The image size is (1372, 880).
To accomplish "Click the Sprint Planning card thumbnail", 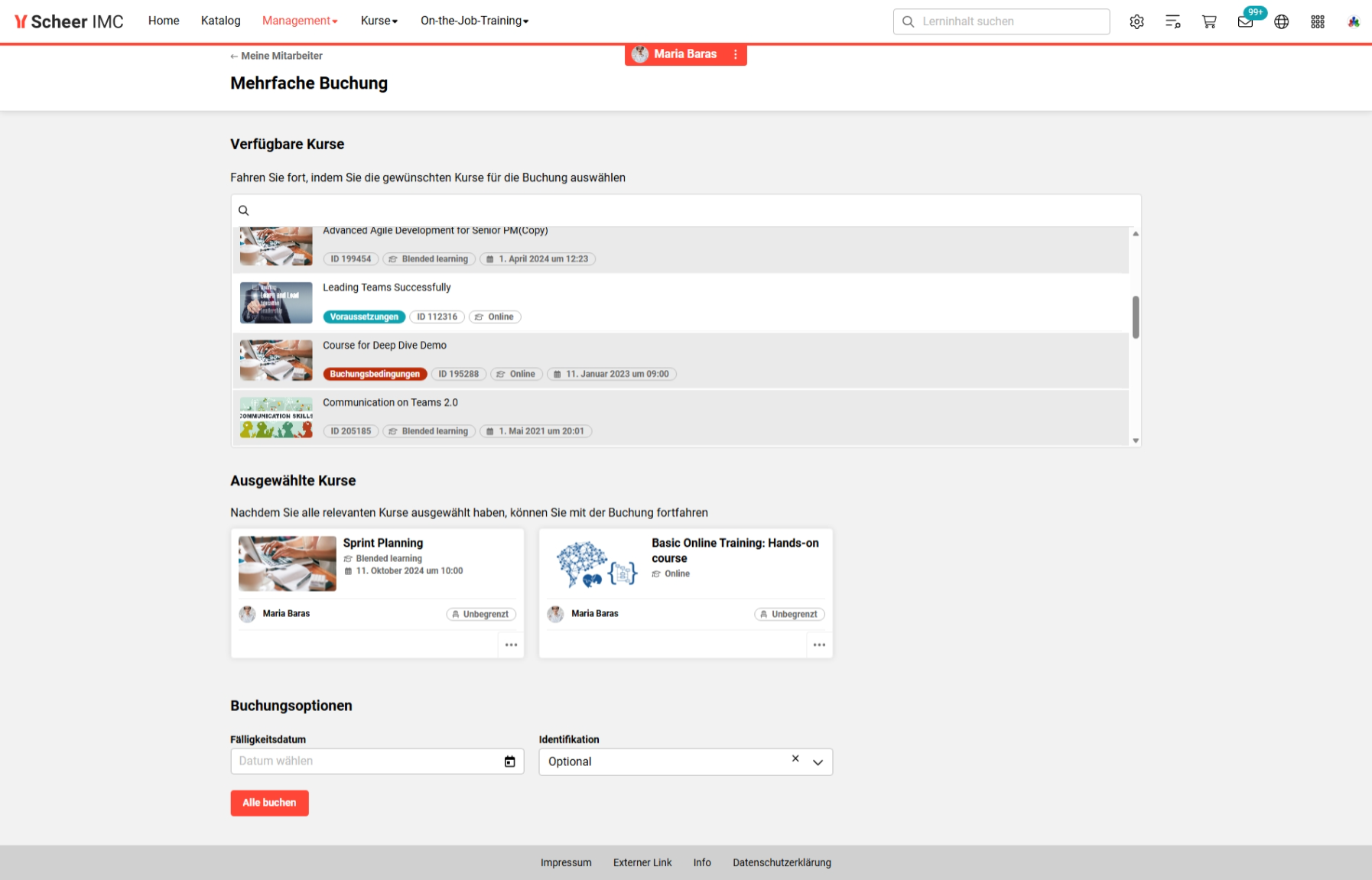I will coord(288,563).
